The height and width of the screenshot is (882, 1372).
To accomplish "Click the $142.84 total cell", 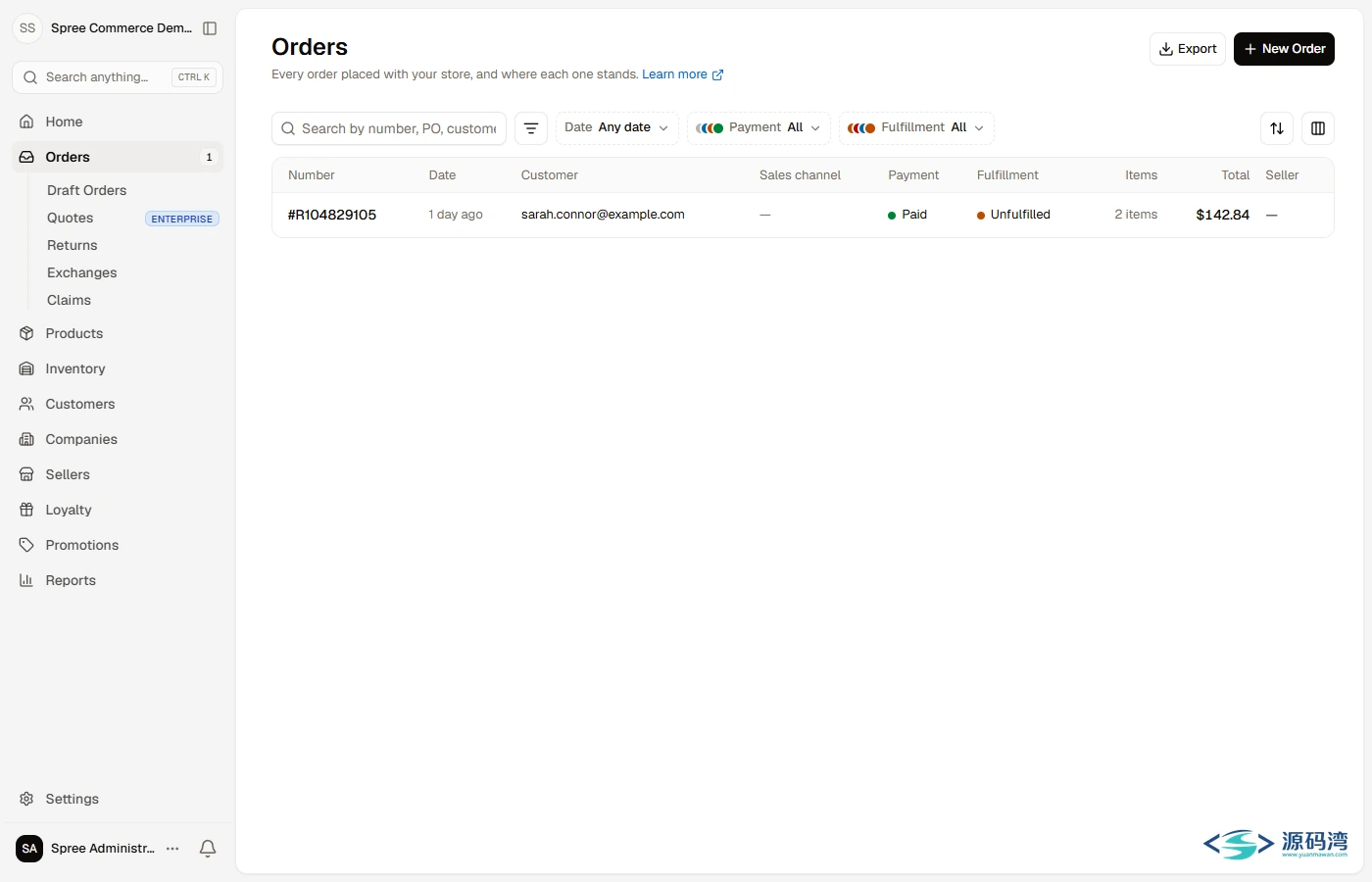I will click(x=1223, y=215).
